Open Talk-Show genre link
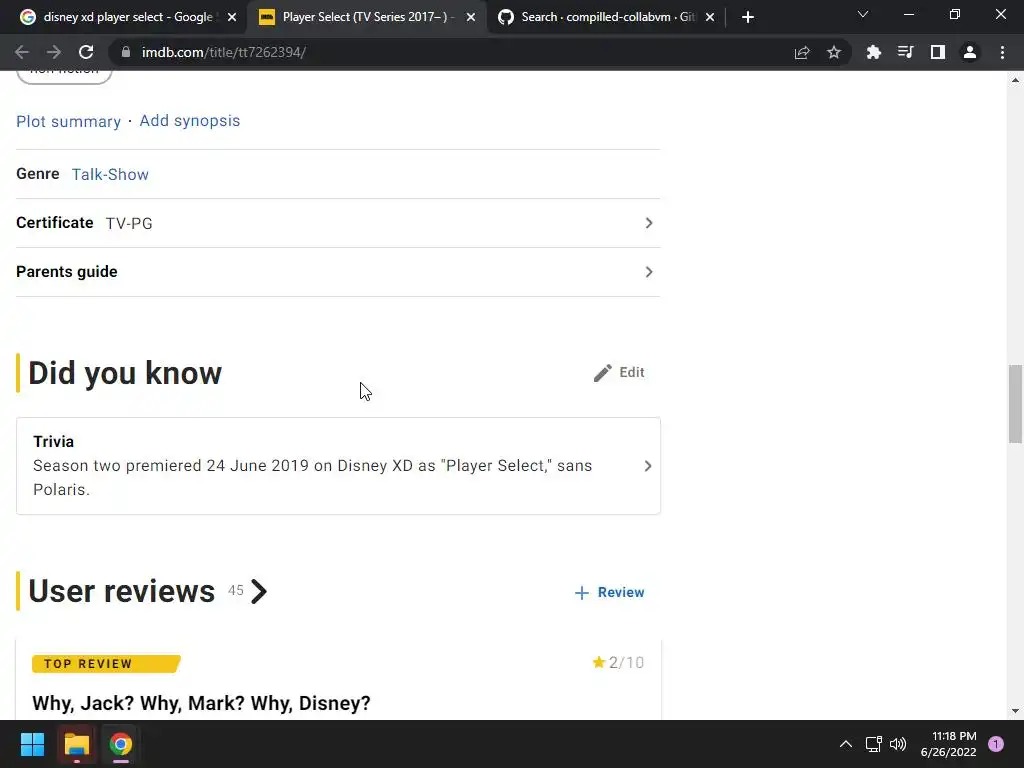 tap(110, 174)
